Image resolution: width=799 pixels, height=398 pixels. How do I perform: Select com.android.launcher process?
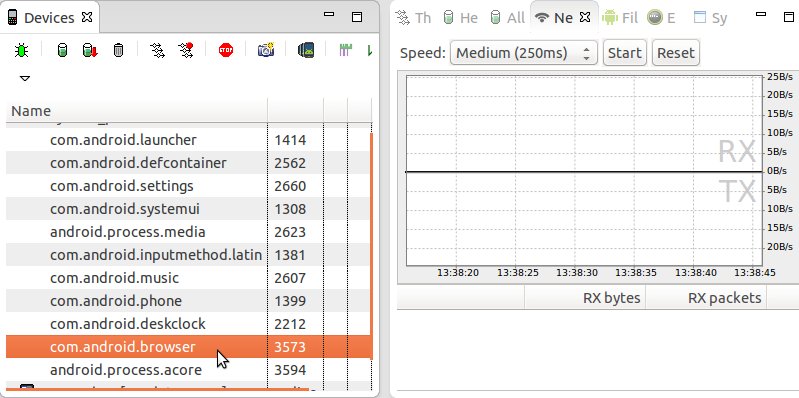pos(123,140)
